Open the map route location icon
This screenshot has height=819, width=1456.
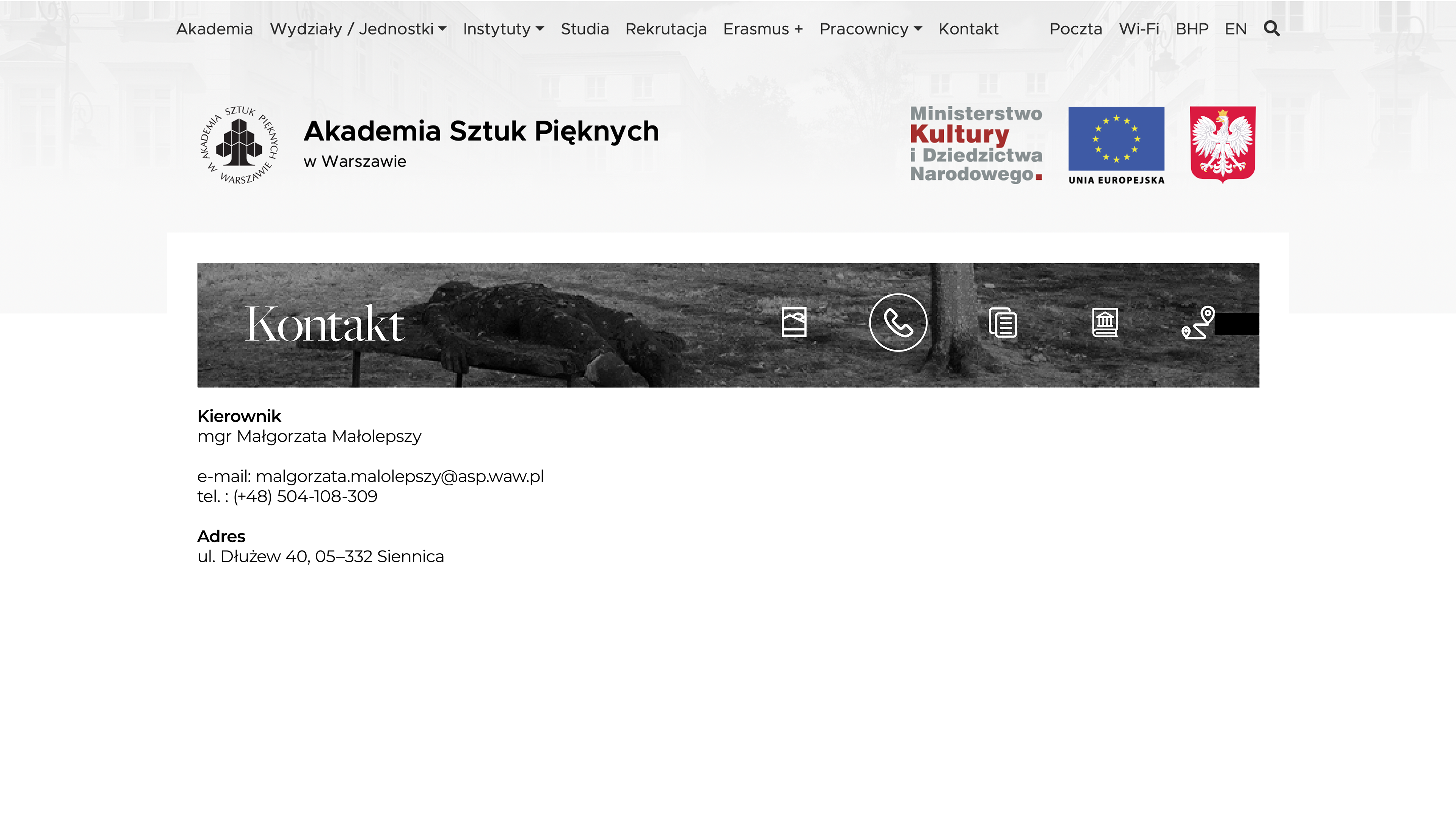click(x=1198, y=323)
